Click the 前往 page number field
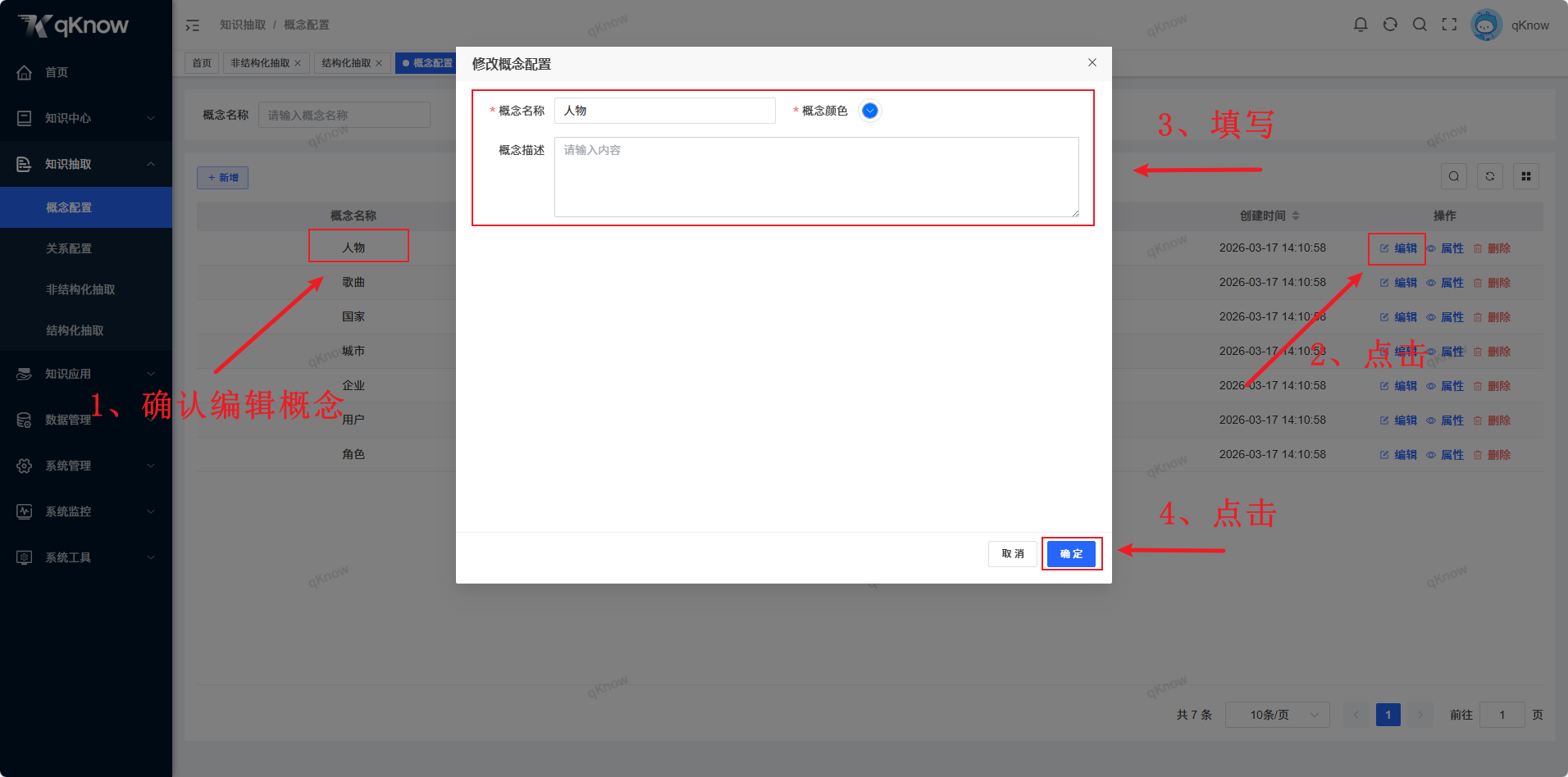Viewport: 1568px width, 777px height. pos(1502,715)
